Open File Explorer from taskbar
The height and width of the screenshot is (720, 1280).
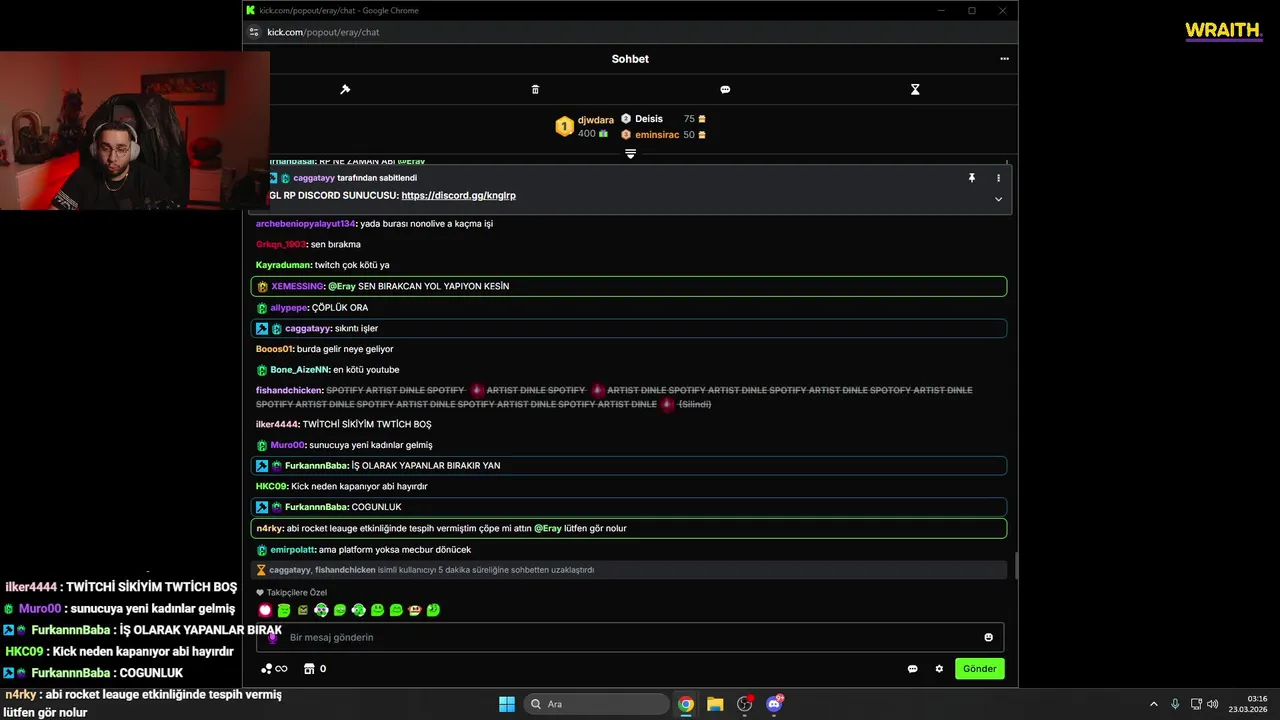coord(715,704)
